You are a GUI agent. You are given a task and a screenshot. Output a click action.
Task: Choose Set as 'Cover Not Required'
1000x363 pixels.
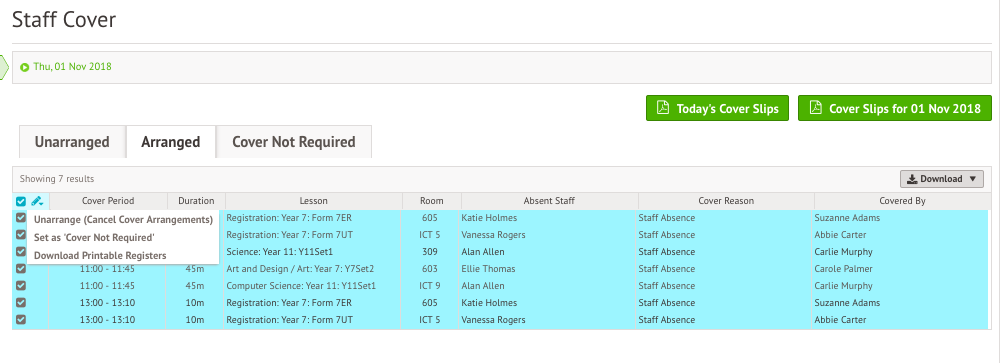[94, 237]
